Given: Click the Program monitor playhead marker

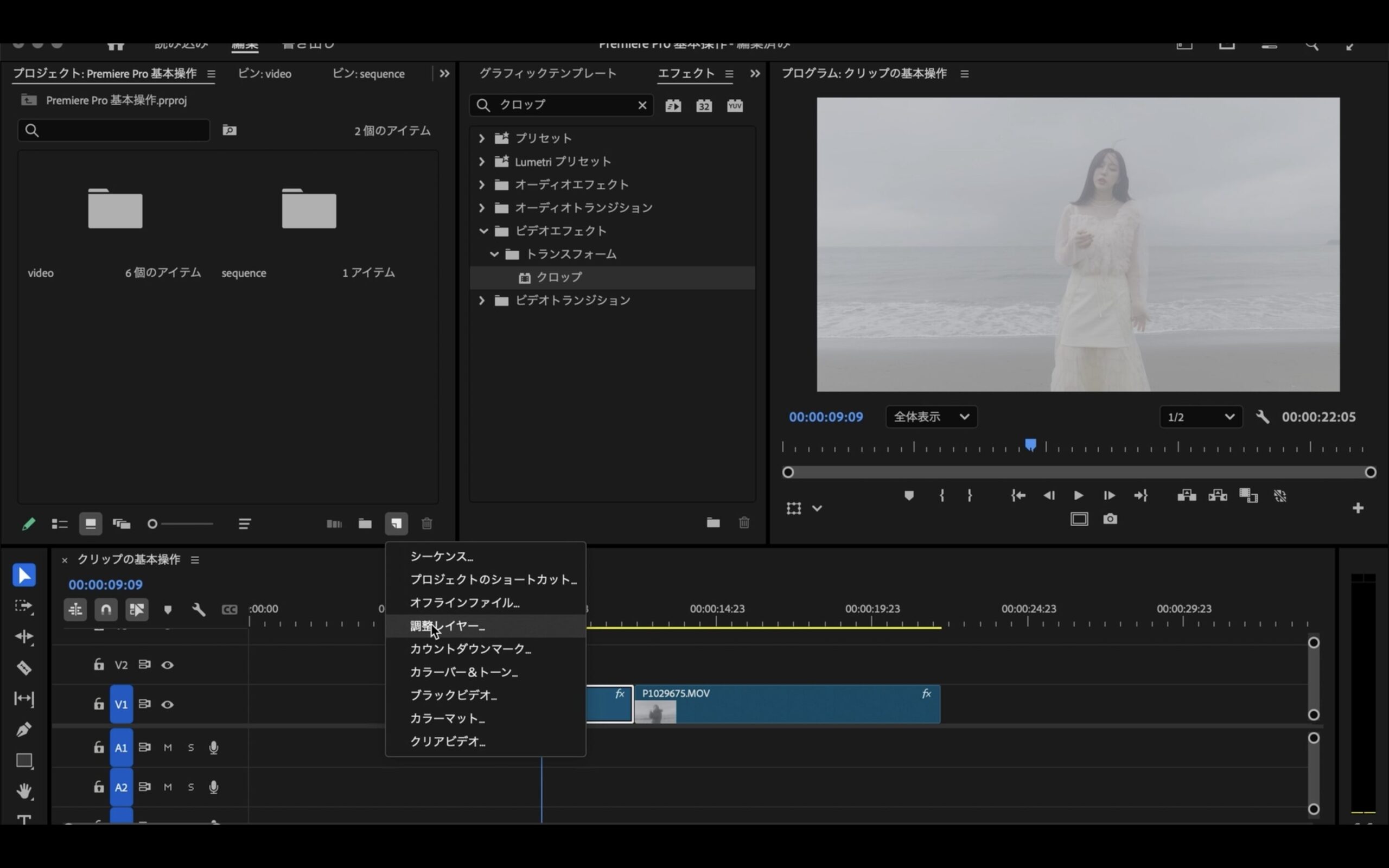Looking at the screenshot, I should pyautogui.click(x=1031, y=445).
